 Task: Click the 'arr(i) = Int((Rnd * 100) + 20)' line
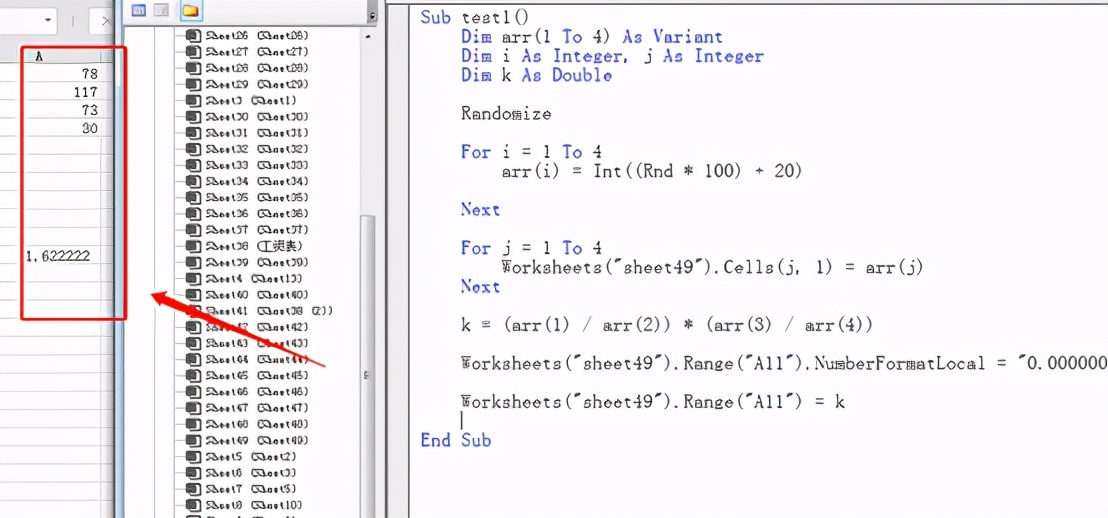click(652, 172)
